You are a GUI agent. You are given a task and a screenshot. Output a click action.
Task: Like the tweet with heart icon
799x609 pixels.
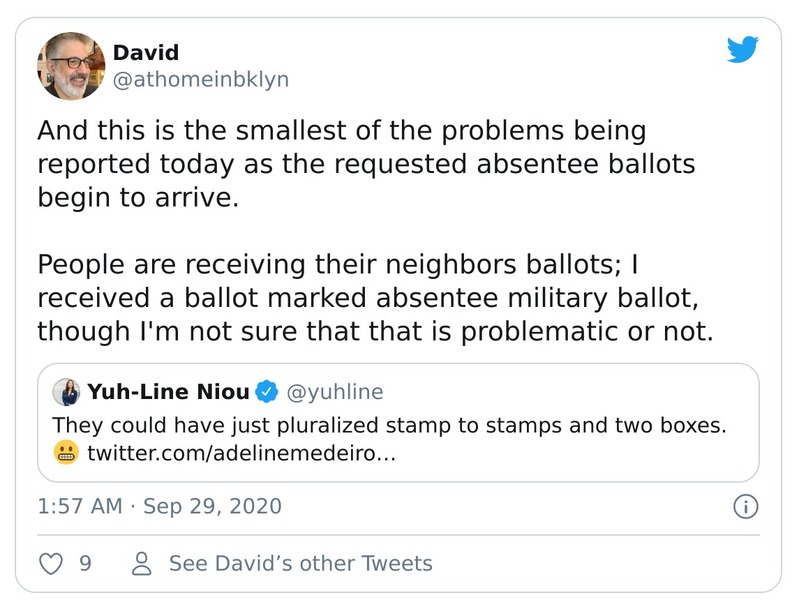tap(50, 564)
